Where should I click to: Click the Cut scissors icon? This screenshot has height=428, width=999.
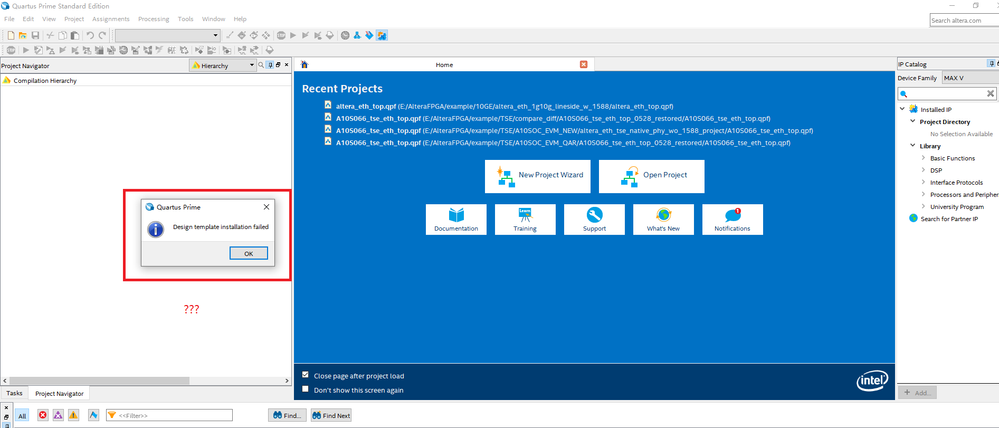tap(50, 36)
